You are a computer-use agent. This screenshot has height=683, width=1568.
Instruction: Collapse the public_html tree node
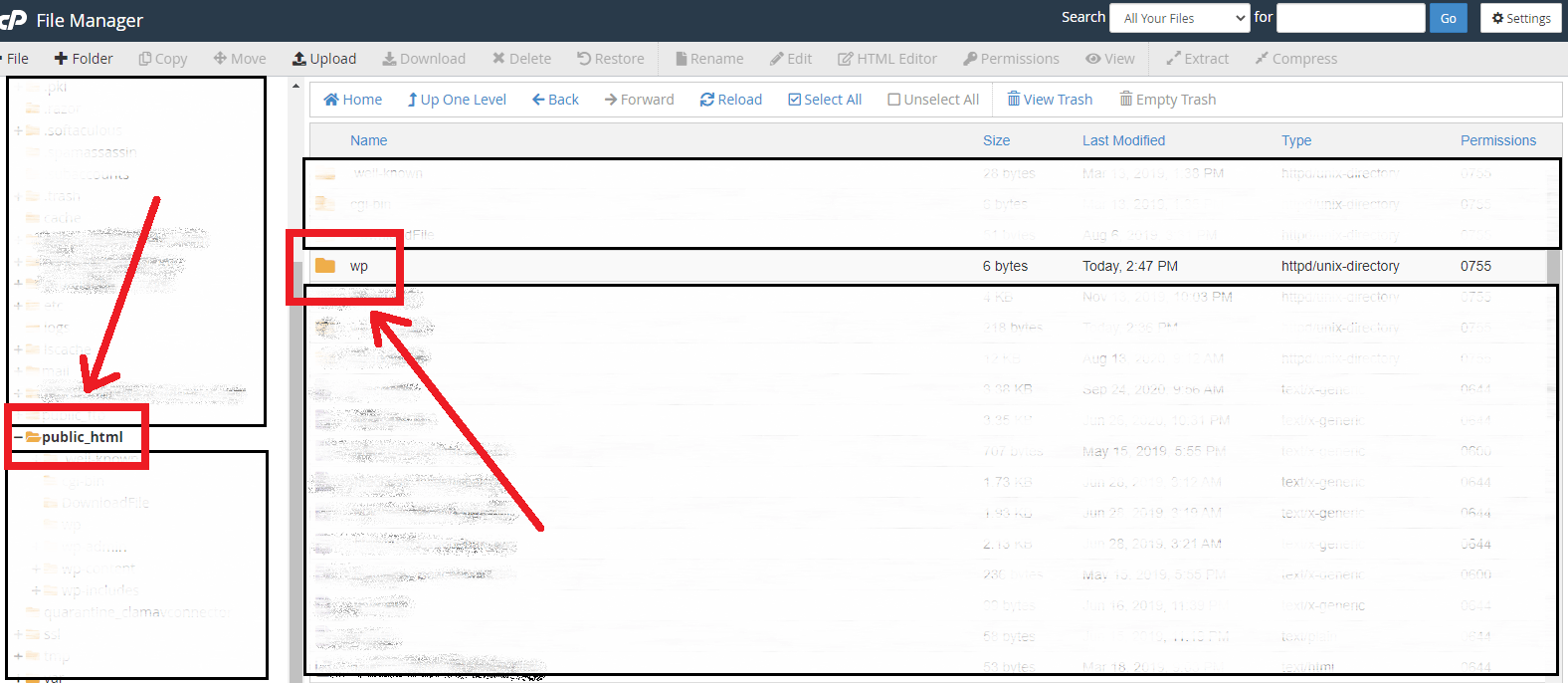[18, 437]
